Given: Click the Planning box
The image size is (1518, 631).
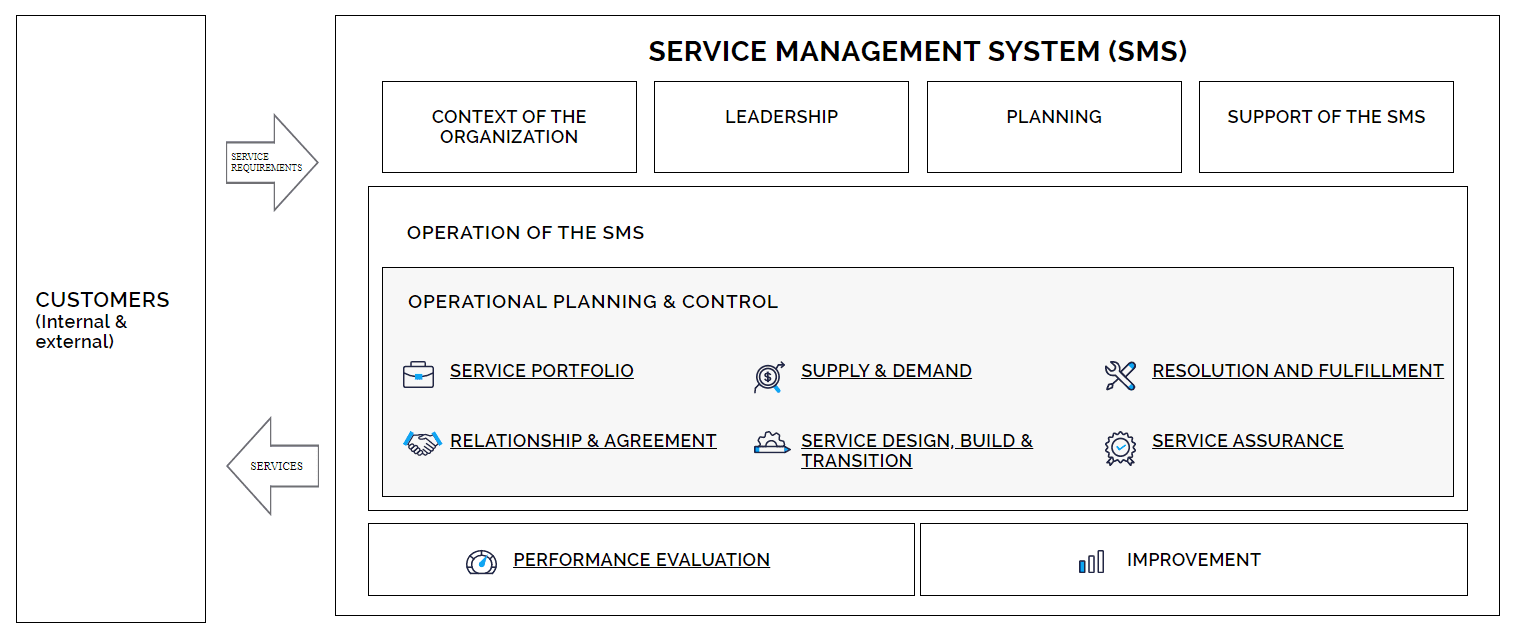Looking at the screenshot, I should [1054, 127].
